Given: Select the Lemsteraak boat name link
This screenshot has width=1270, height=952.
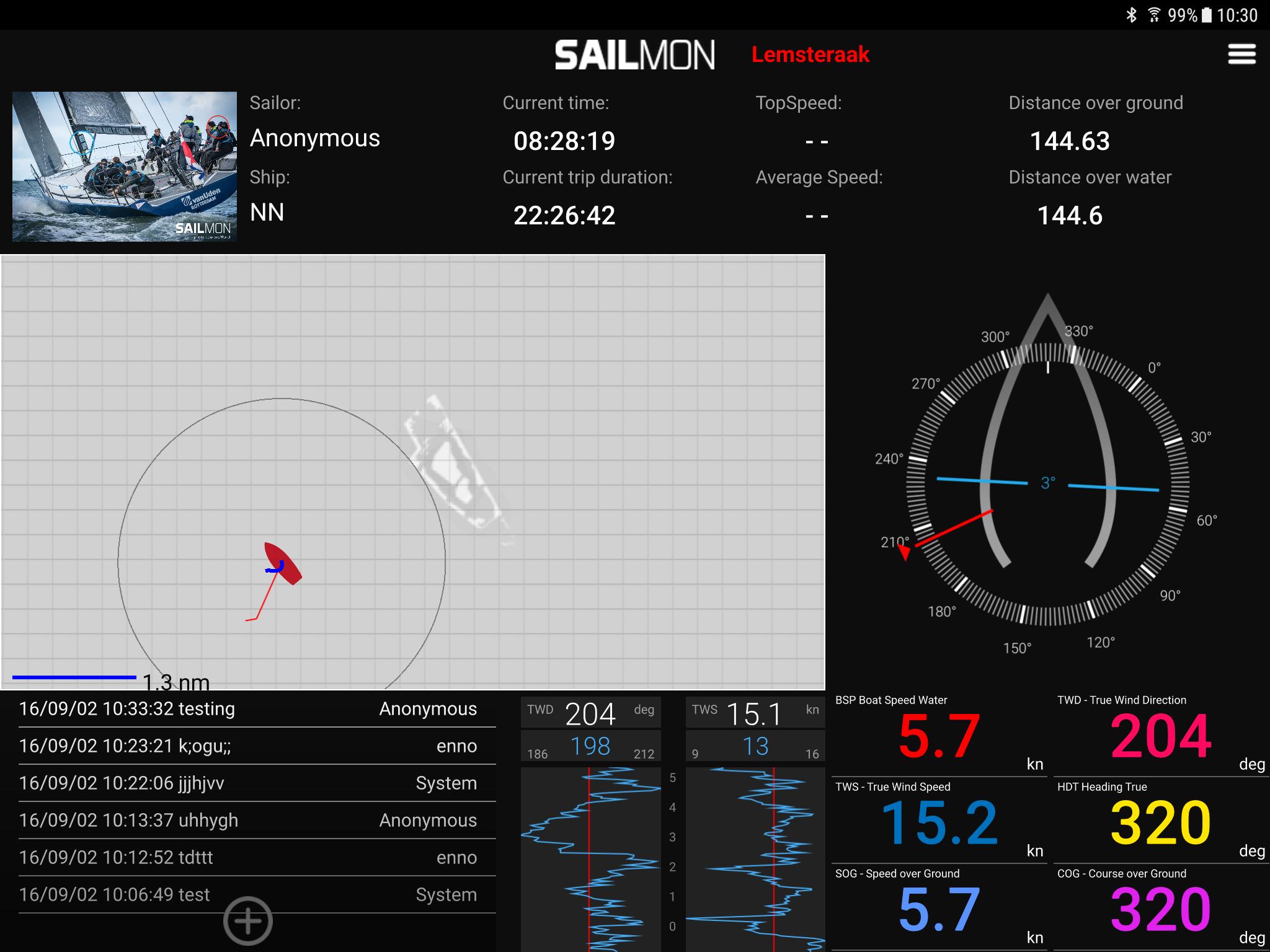Looking at the screenshot, I should pyautogui.click(x=810, y=55).
